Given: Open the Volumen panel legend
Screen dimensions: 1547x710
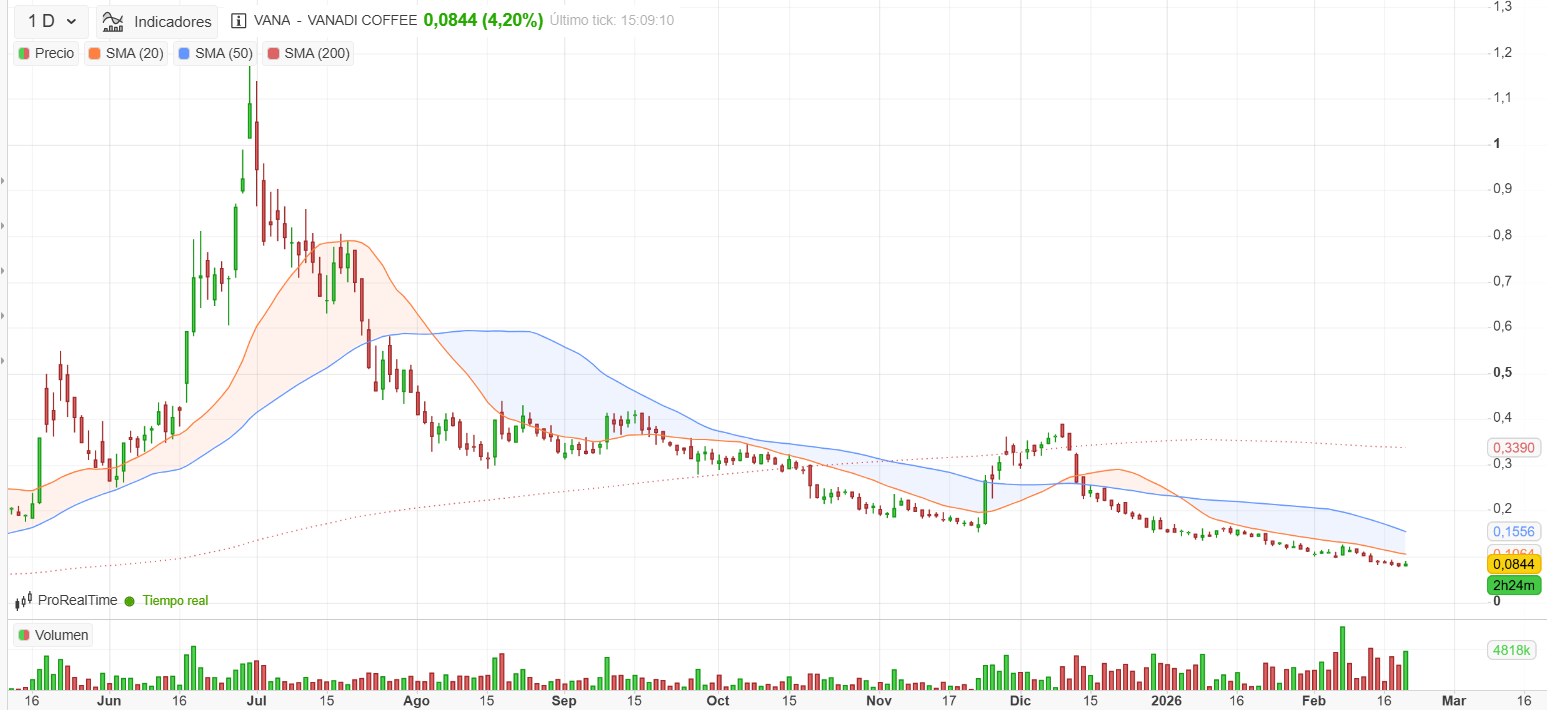Looking at the screenshot, I should [53, 635].
